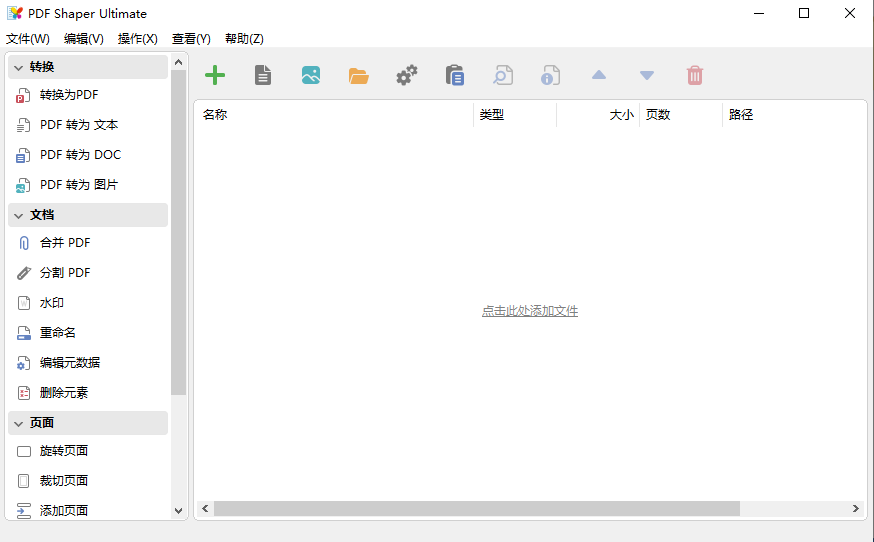Click the 转换为PDF icon in sidebar
The height and width of the screenshot is (542, 874).
pyautogui.click(x=23, y=95)
